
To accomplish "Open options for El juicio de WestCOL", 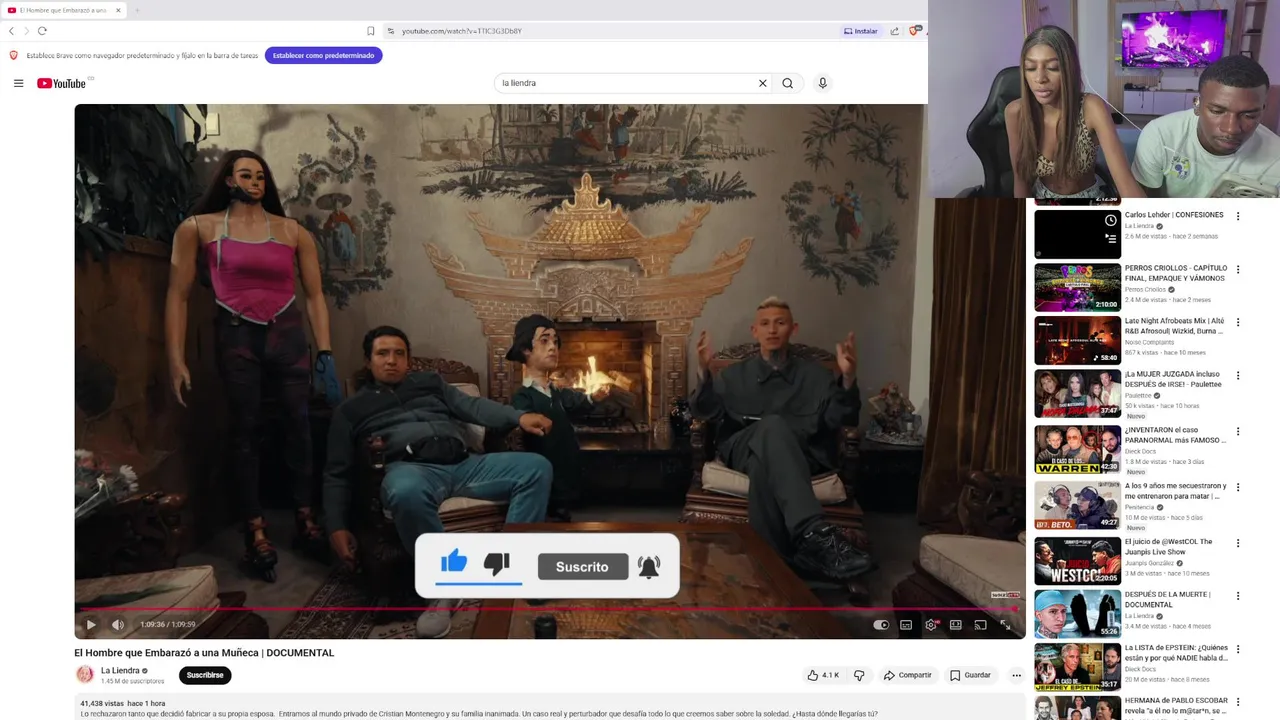I will [1238, 543].
